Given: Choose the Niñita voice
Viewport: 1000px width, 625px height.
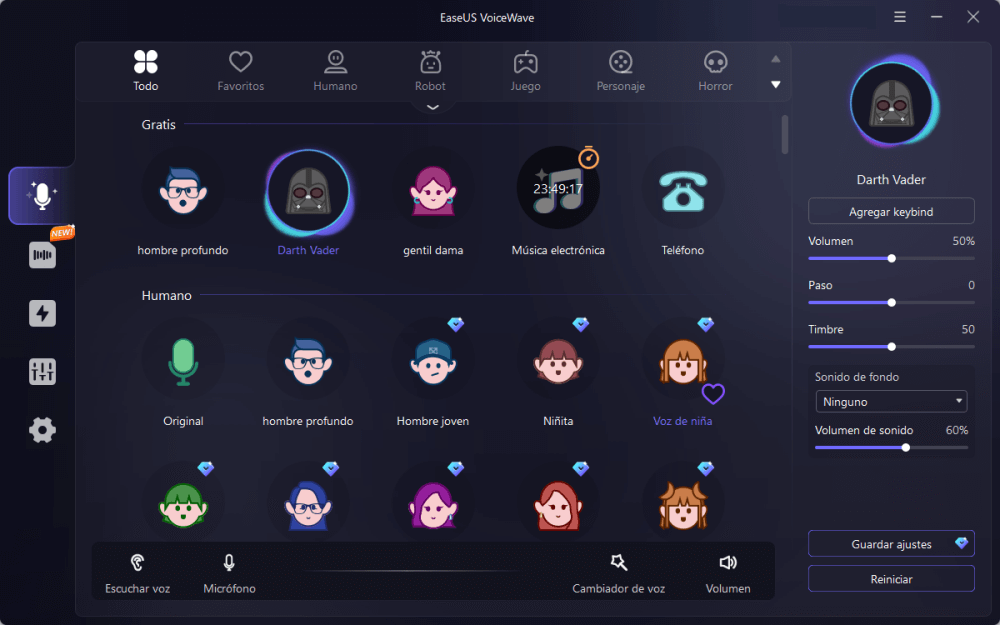Looking at the screenshot, I should coord(558,361).
